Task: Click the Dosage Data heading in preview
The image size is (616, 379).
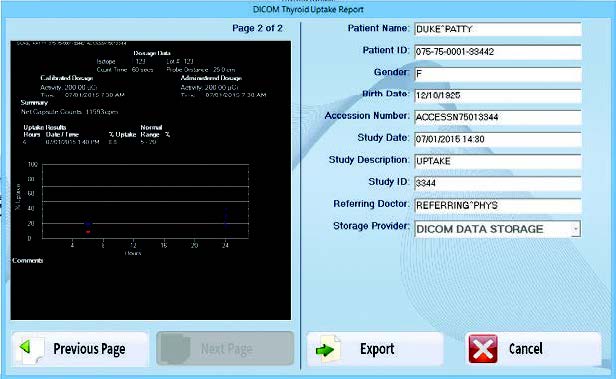Action: pos(152,53)
